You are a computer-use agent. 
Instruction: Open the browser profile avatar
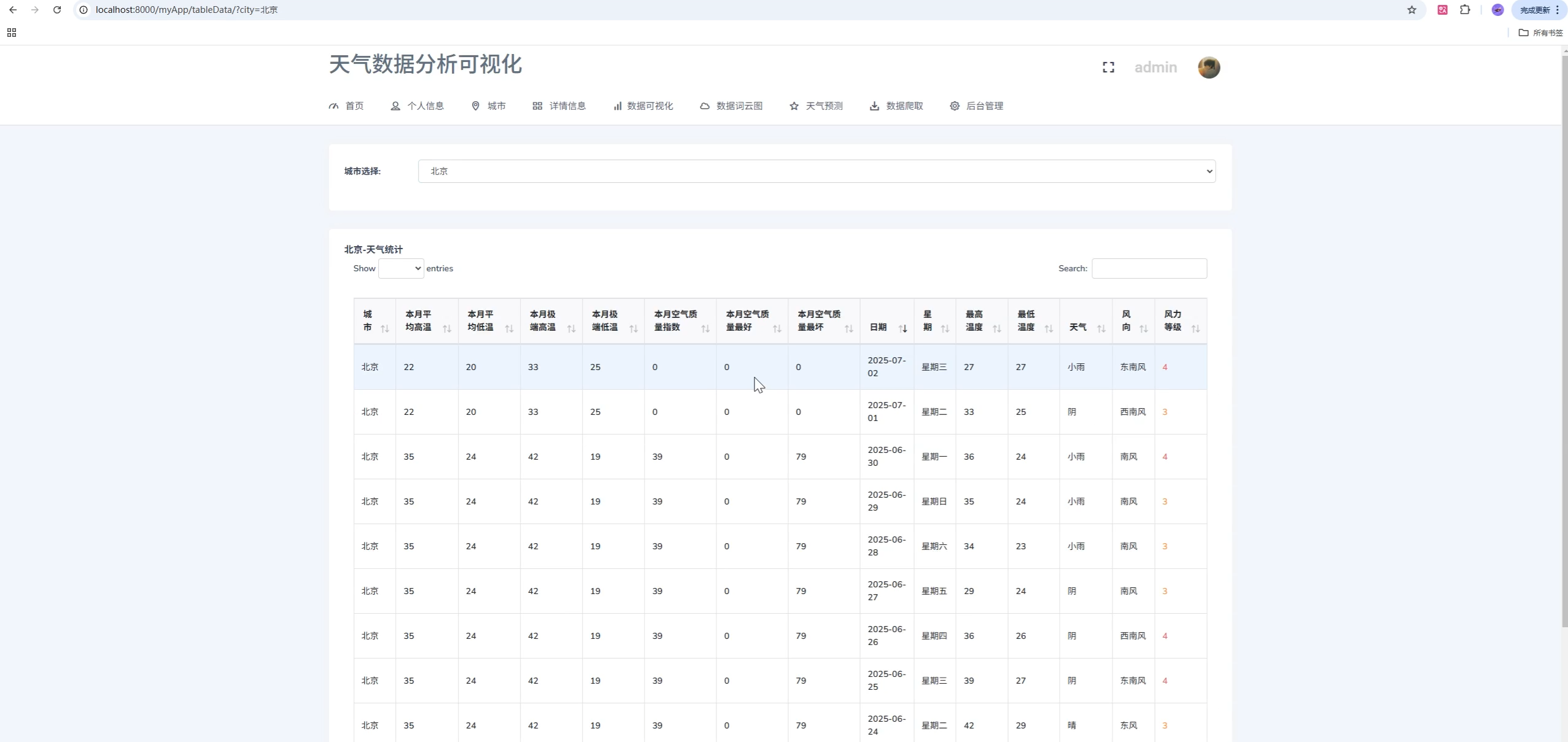pos(1497,10)
